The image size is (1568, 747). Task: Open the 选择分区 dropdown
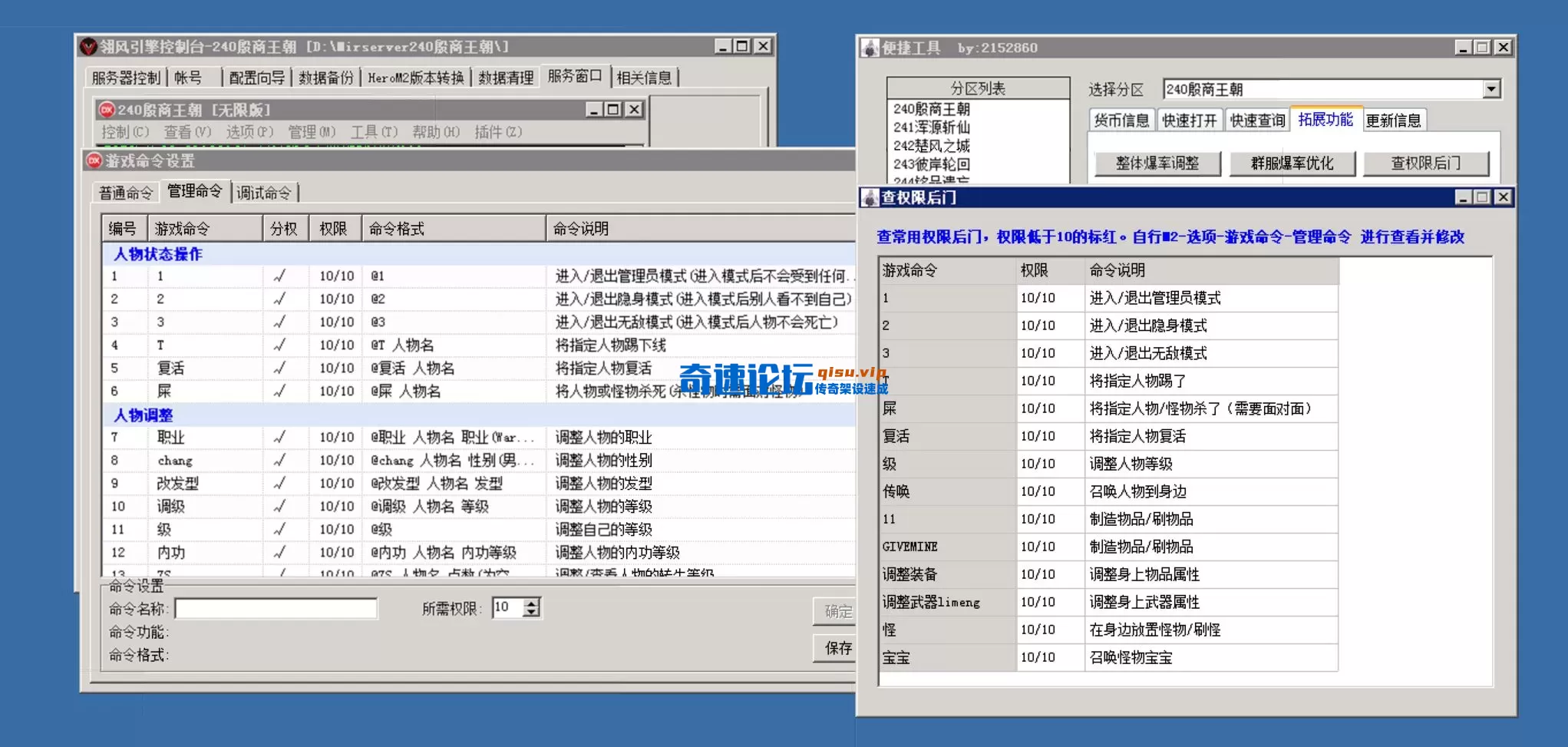click(1492, 88)
